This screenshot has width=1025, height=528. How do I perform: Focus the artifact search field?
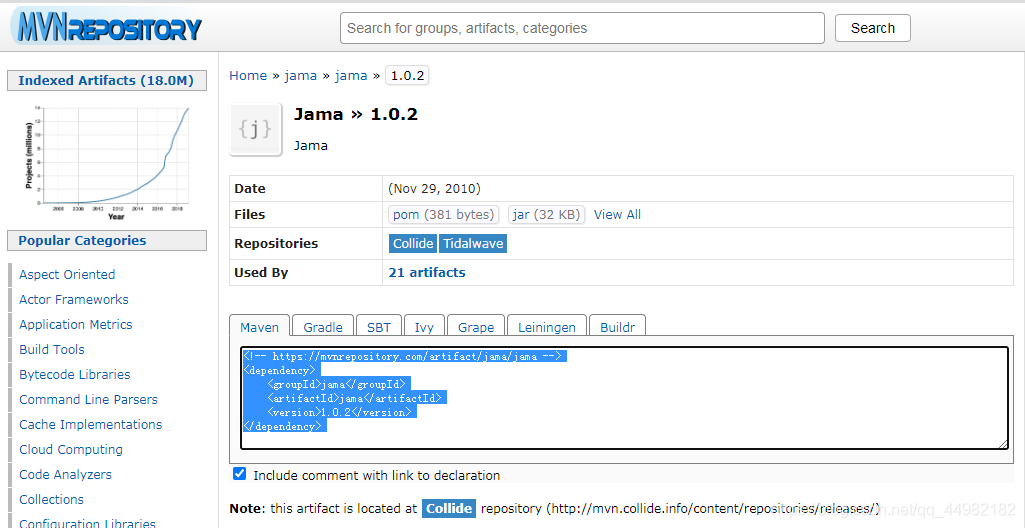click(x=582, y=28)
